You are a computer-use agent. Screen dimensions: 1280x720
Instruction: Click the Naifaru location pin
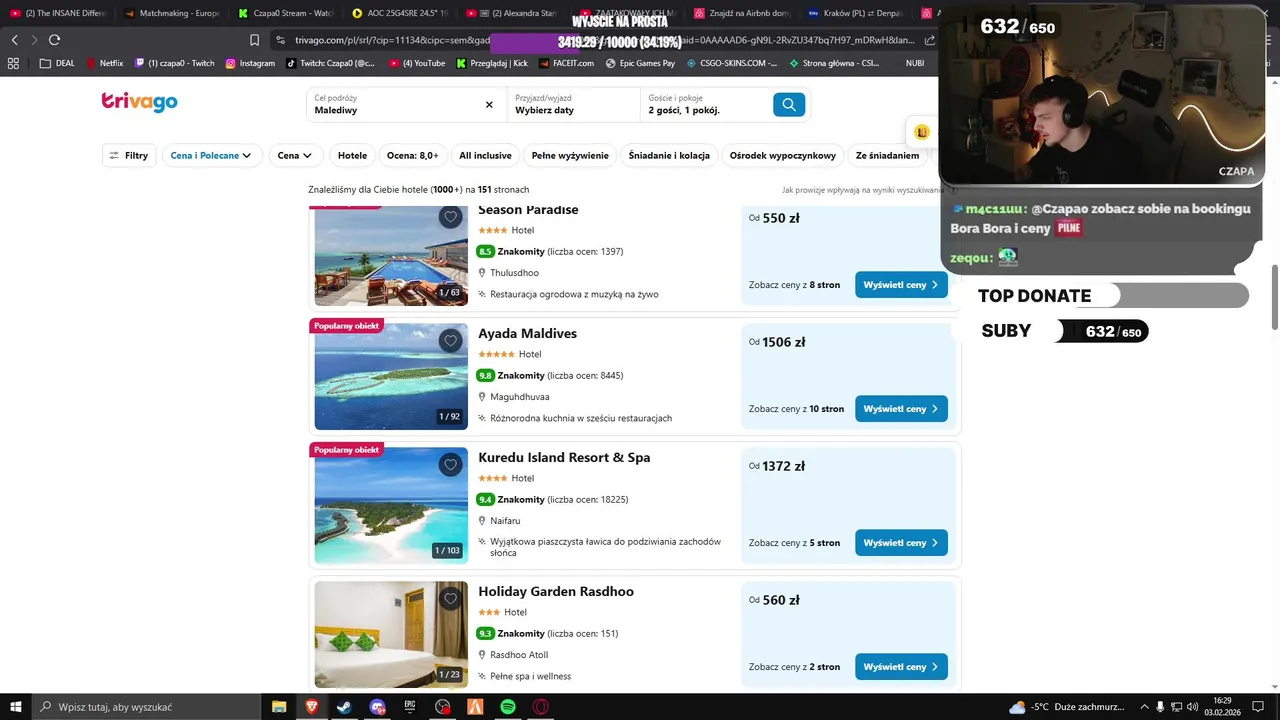coord(482,521)
